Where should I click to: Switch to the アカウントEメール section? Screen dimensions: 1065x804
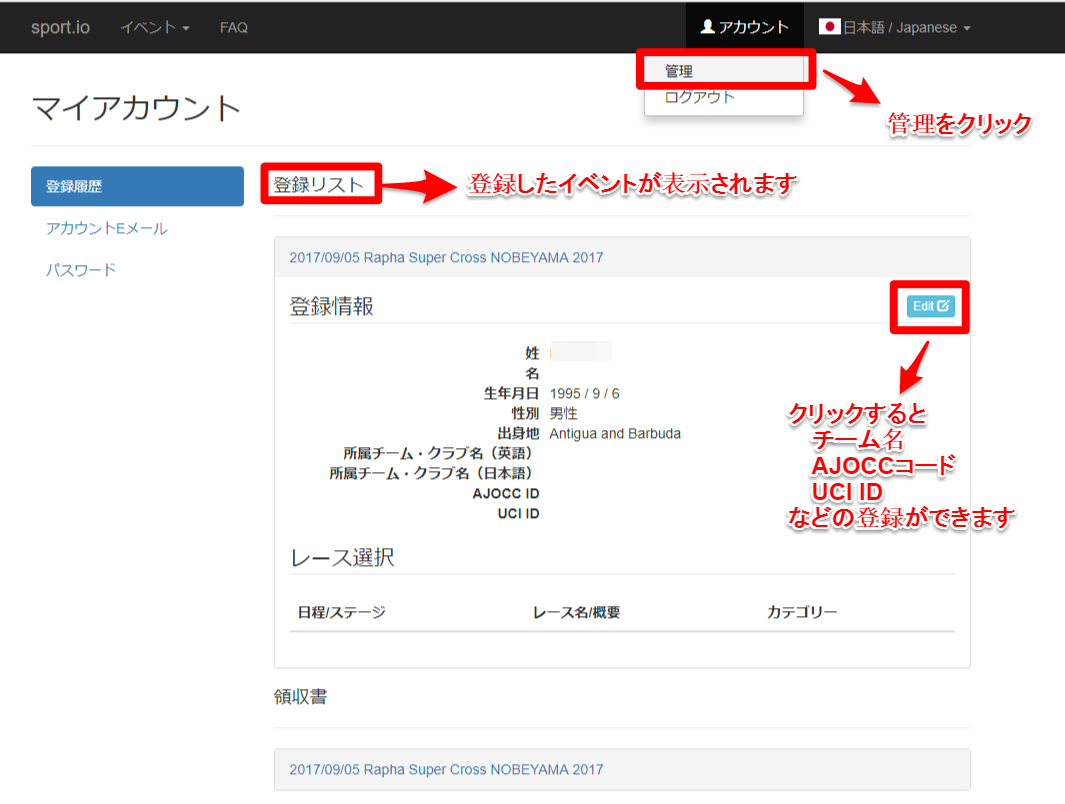(x=107, y=228)
